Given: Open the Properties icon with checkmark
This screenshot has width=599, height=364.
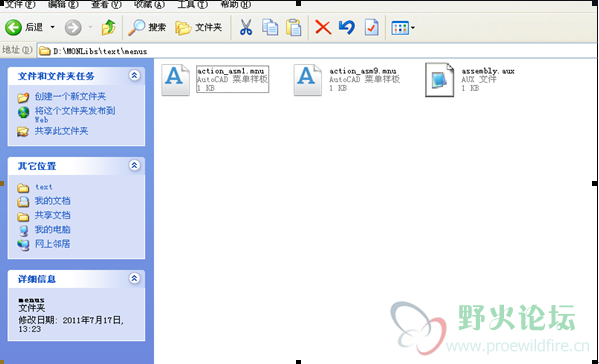Looking at the screenshot, I should pyautogui.click(x=371, y=28).
